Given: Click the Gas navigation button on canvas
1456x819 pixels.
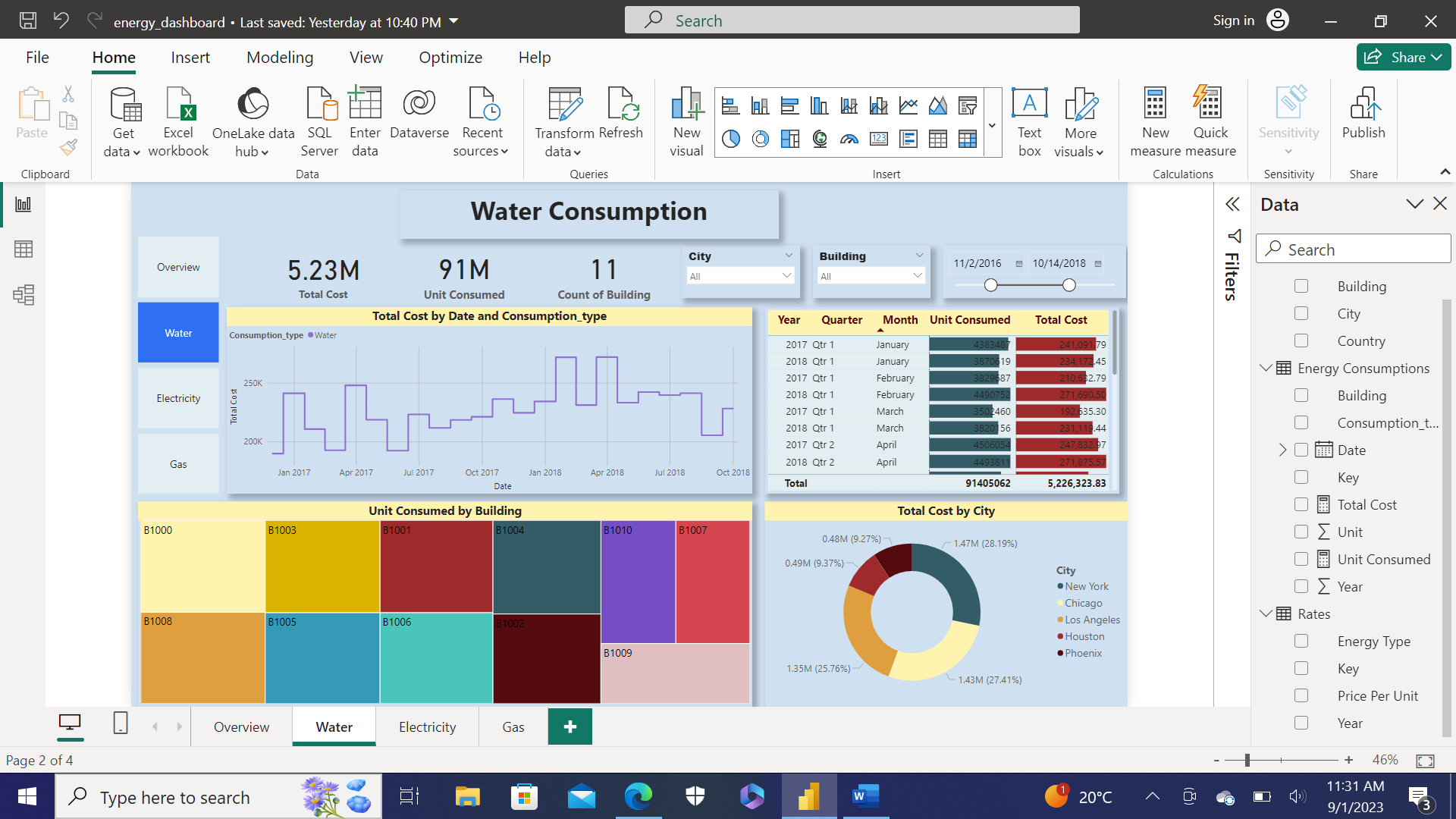Looking at the screenshot, I should 178,464.
